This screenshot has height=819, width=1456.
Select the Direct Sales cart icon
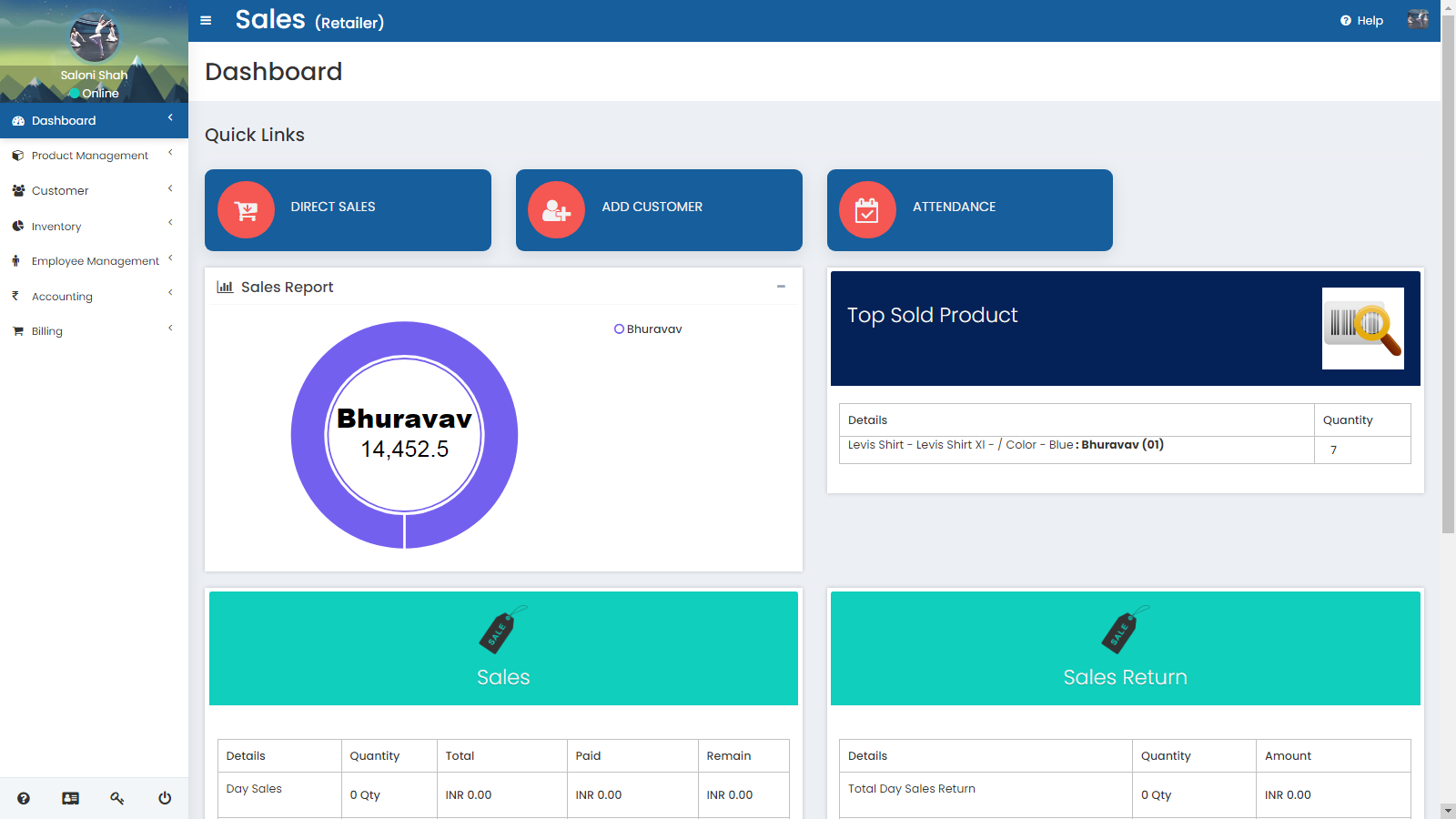246,209
